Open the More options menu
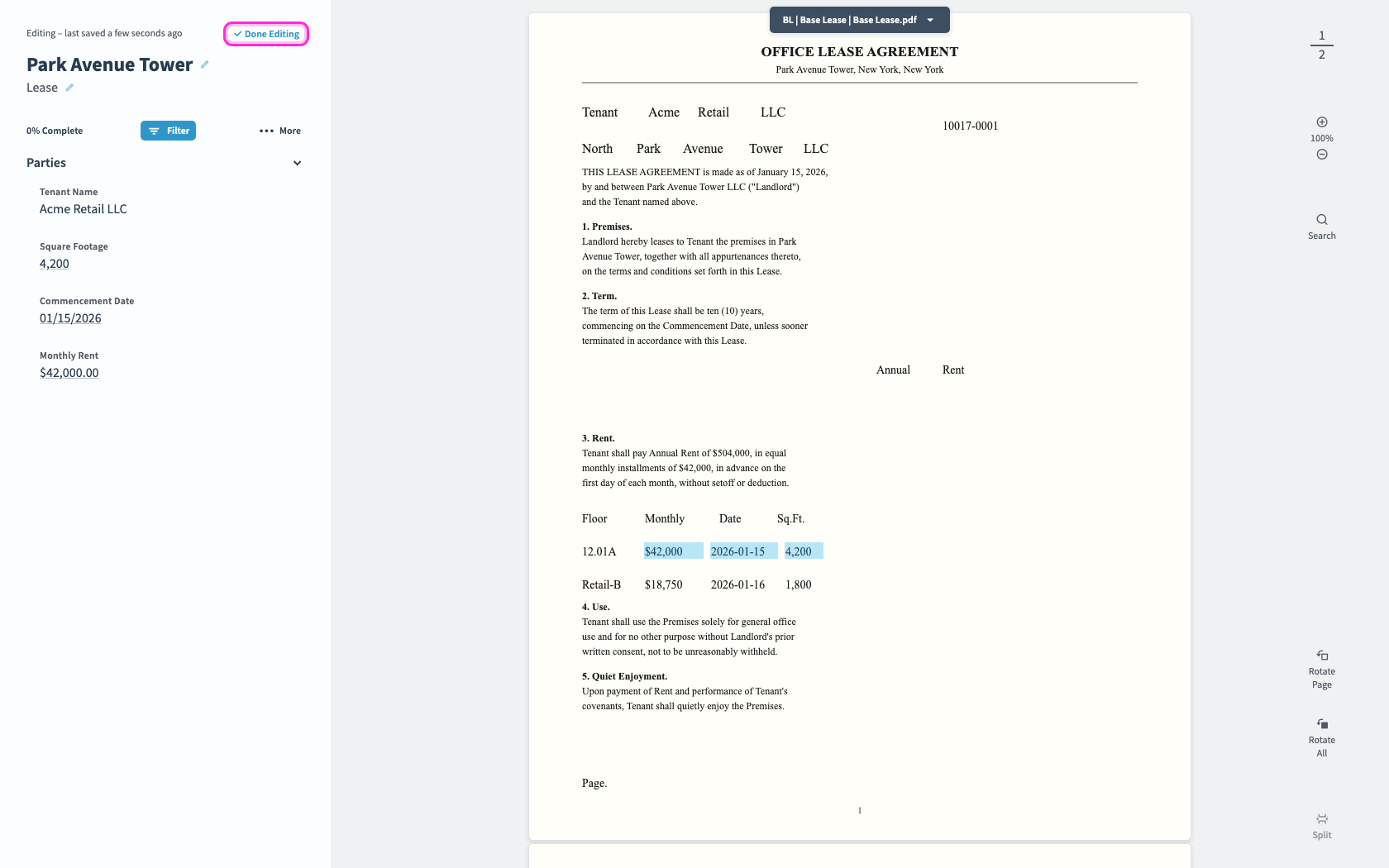The width and height of the screenshot is (1389, 868). pos(280,131)
